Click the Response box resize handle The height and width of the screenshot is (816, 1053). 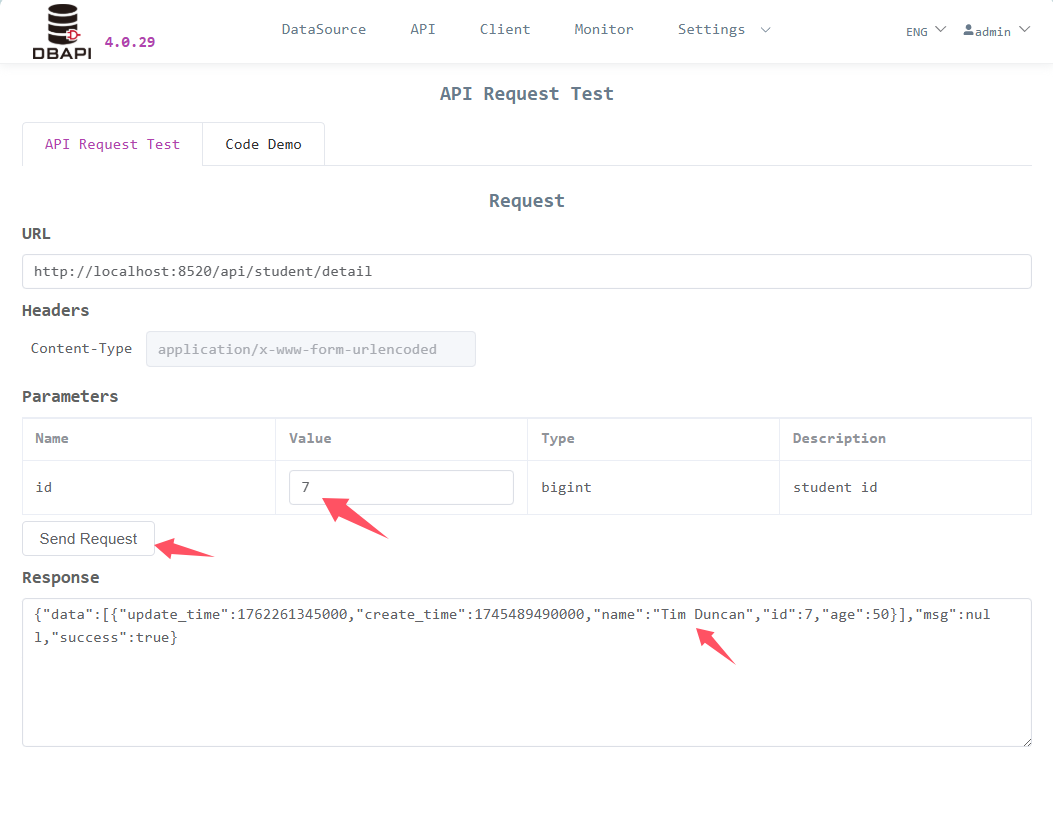pyautogui.click(x=1027, y=741)
